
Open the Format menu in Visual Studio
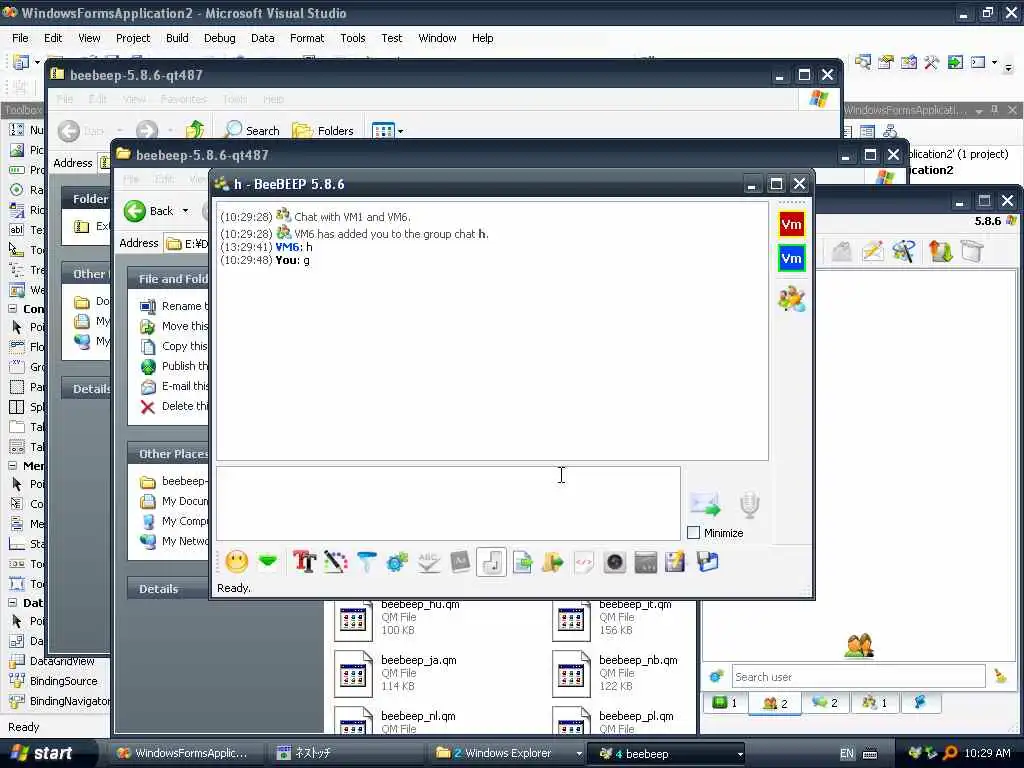307,38
